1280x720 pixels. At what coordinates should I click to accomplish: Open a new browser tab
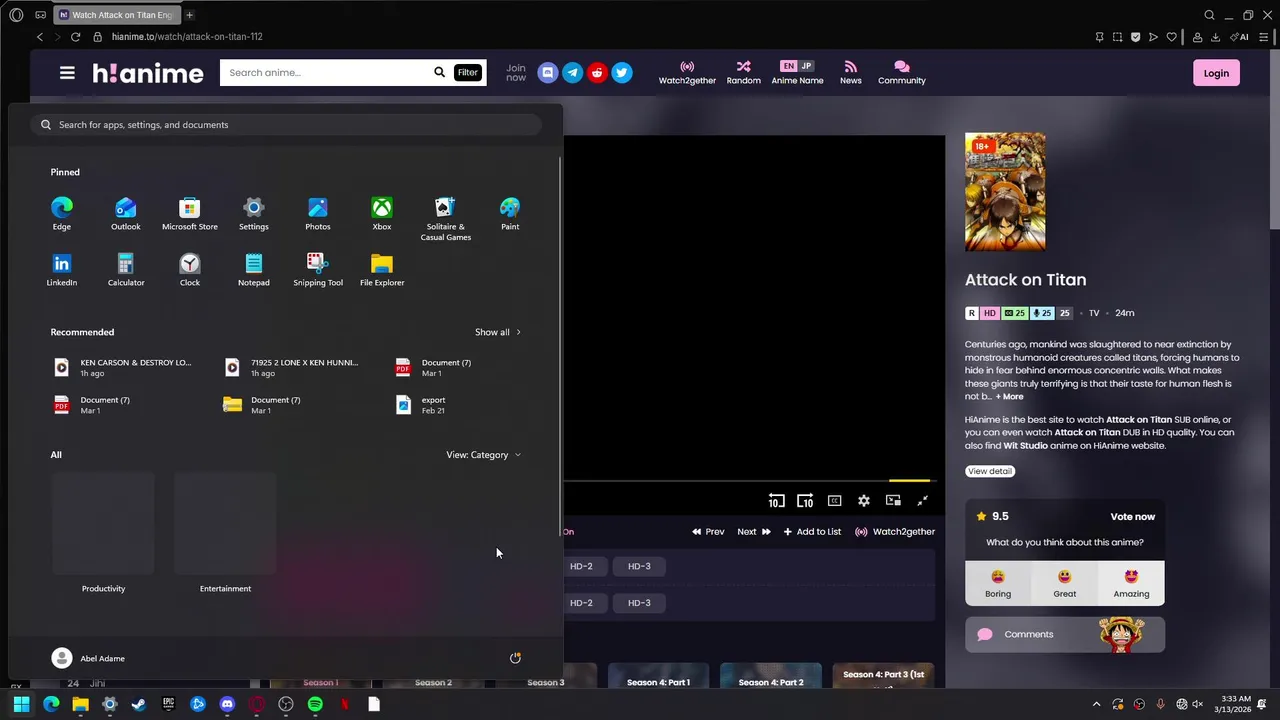click(190, 15)
